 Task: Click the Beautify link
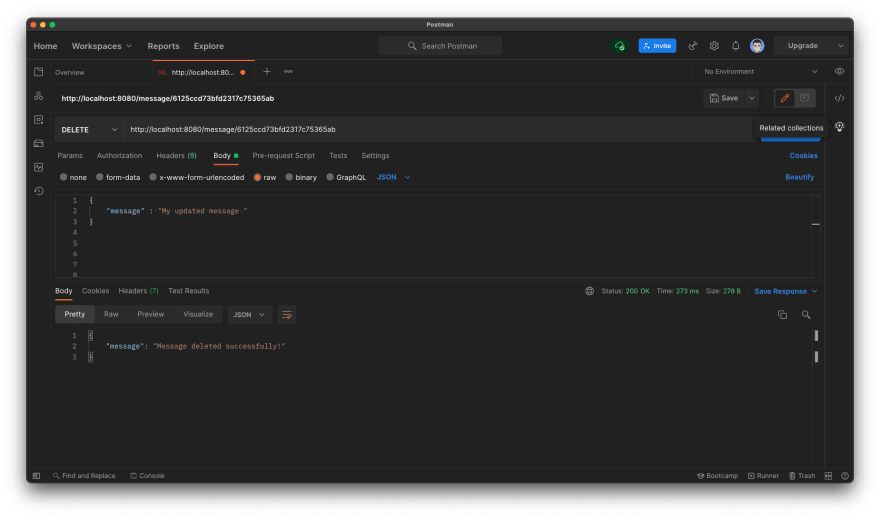click(x=799, y=177)
